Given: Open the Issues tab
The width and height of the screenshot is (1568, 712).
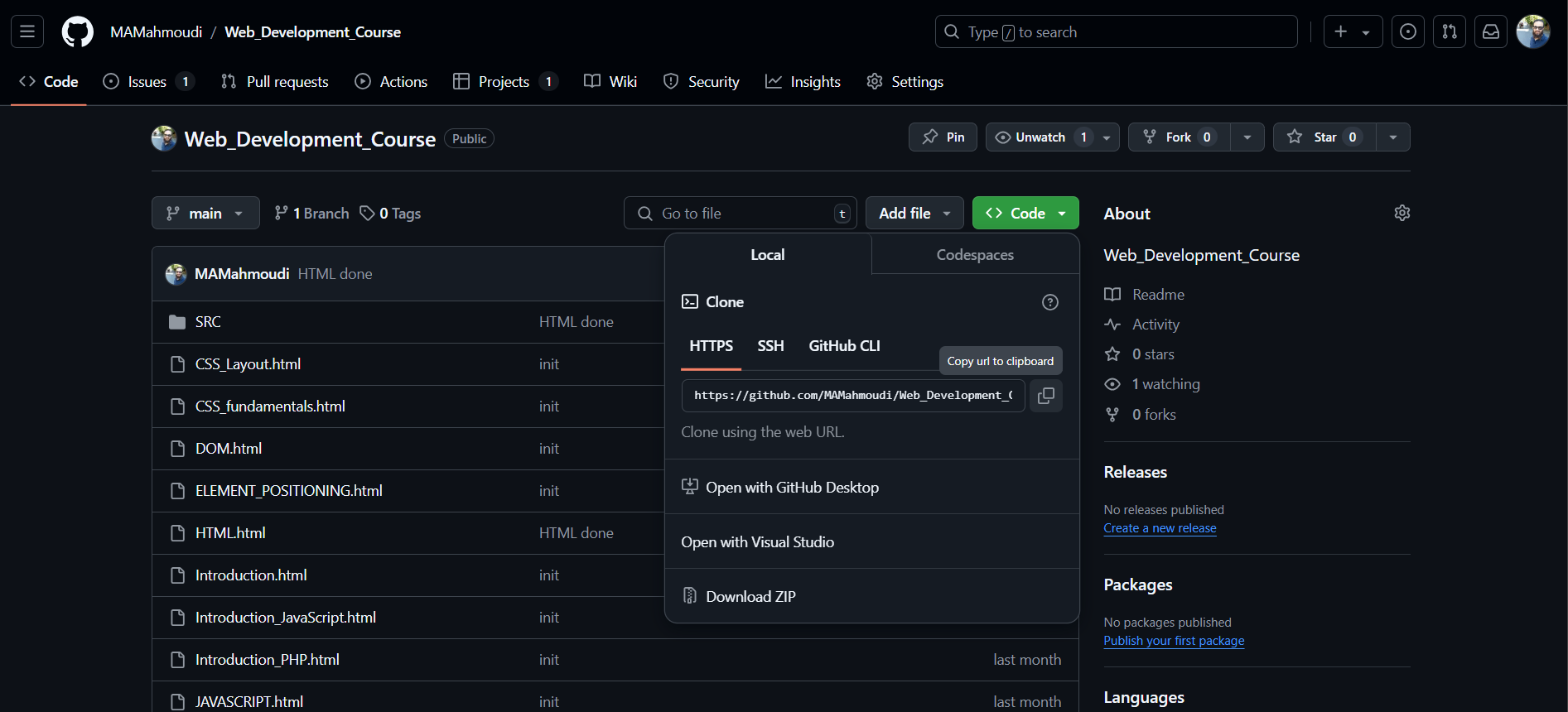Looking at the screenshot, I should pyautogui.click(x=148, y=82).
